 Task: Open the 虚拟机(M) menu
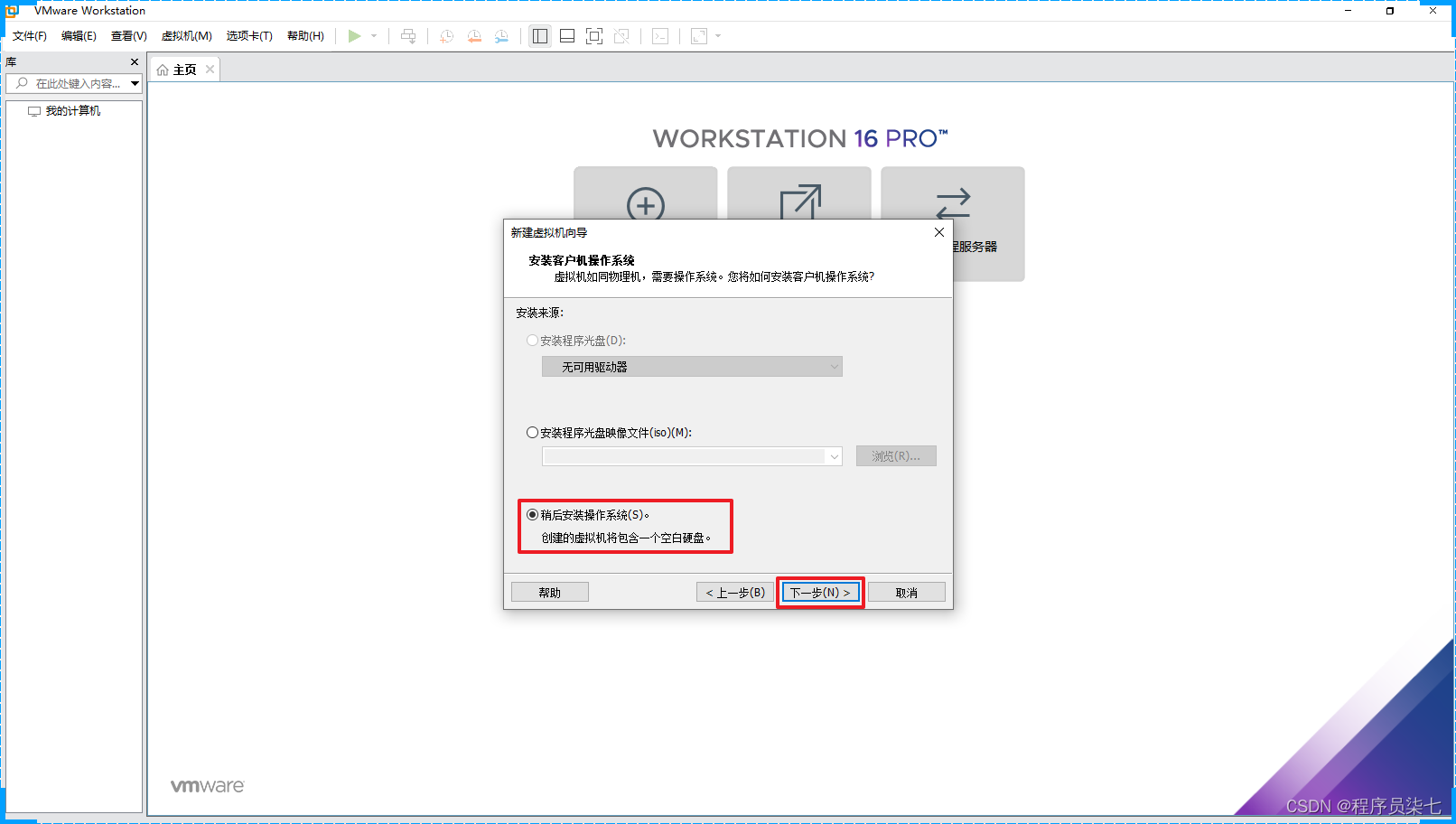point(186,36)
